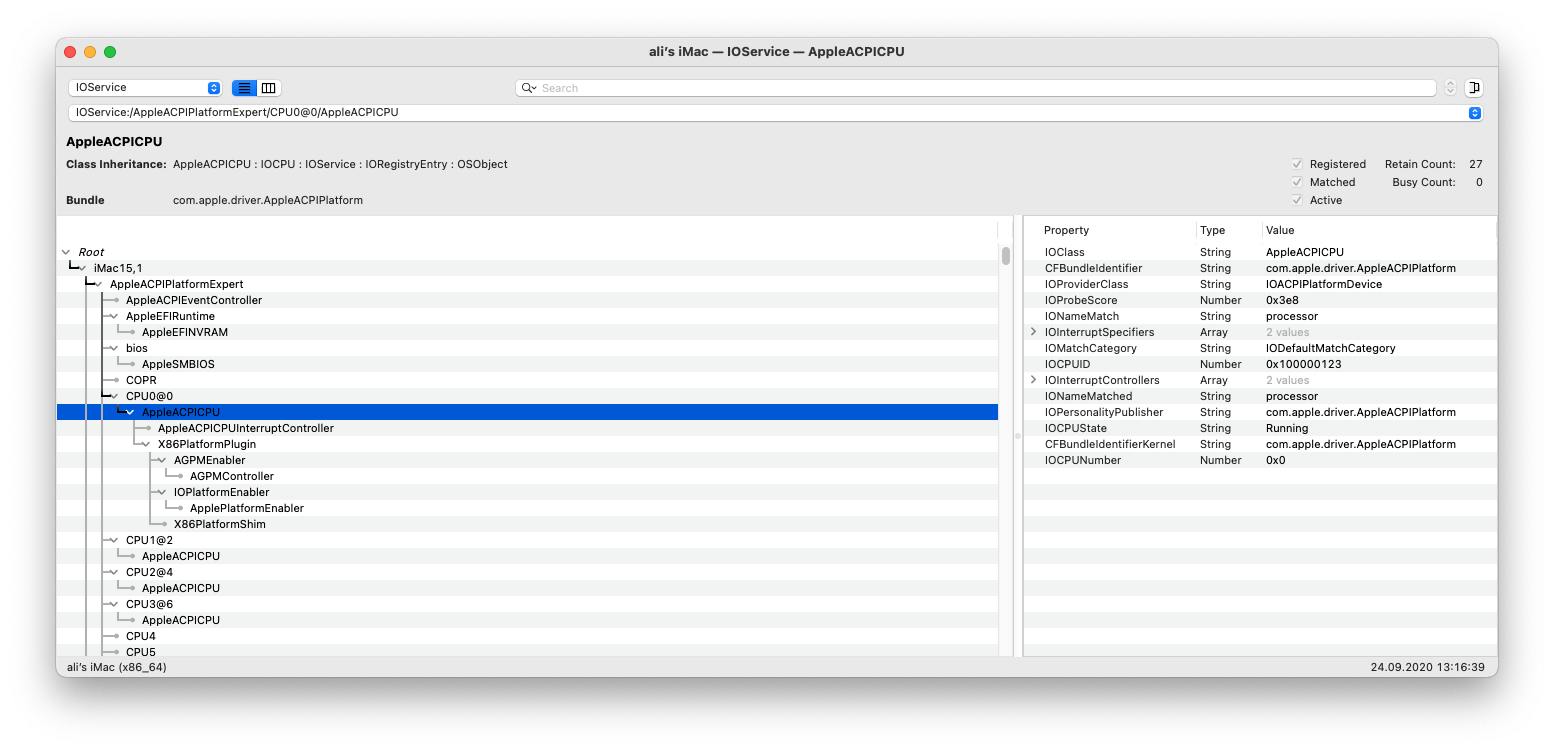Toggle the Matched checkbox

(1297, 182)
